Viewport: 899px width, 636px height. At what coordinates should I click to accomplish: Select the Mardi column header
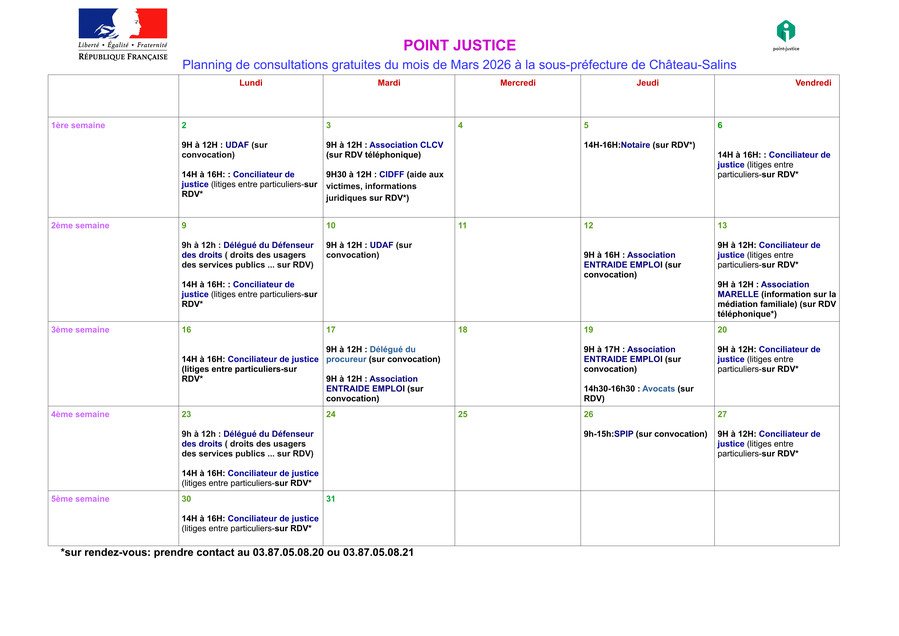pos(389,83)
